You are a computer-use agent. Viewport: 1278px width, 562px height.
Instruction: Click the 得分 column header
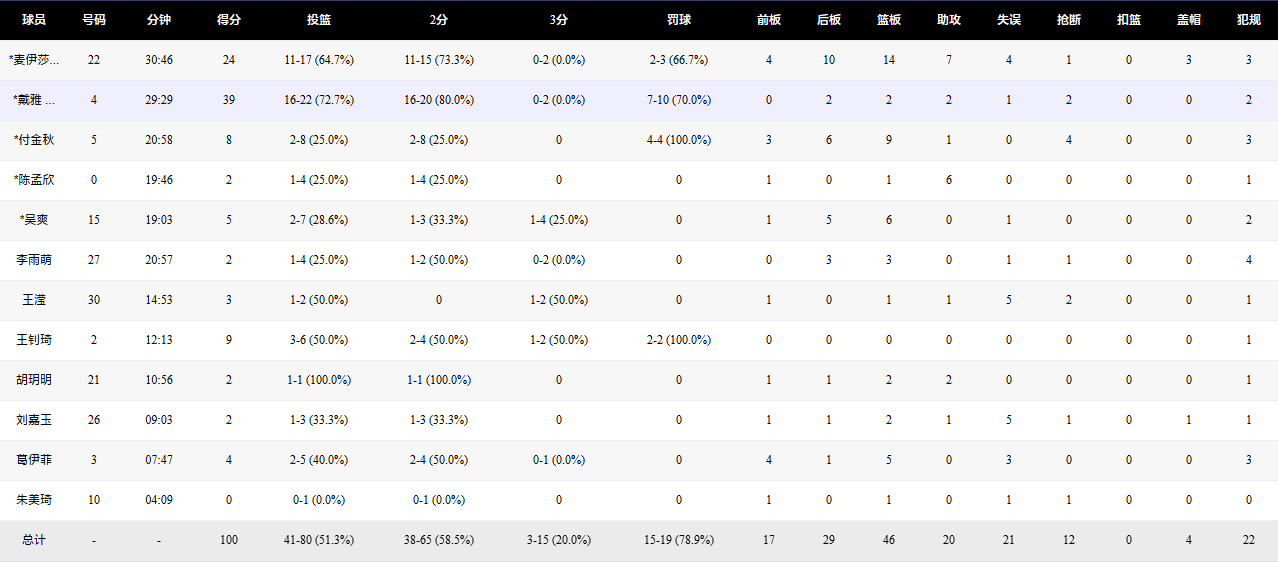pos(229,20)
